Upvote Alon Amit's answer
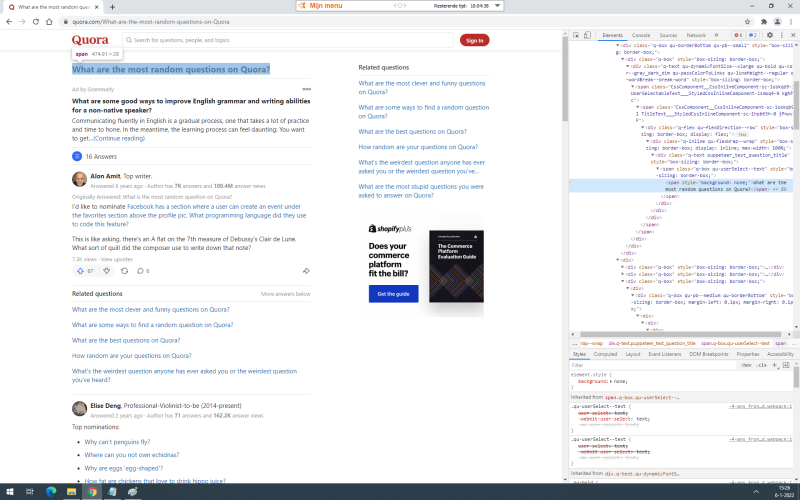The width and height of the screenshot is (800, 500). click(x=81, y=271)
